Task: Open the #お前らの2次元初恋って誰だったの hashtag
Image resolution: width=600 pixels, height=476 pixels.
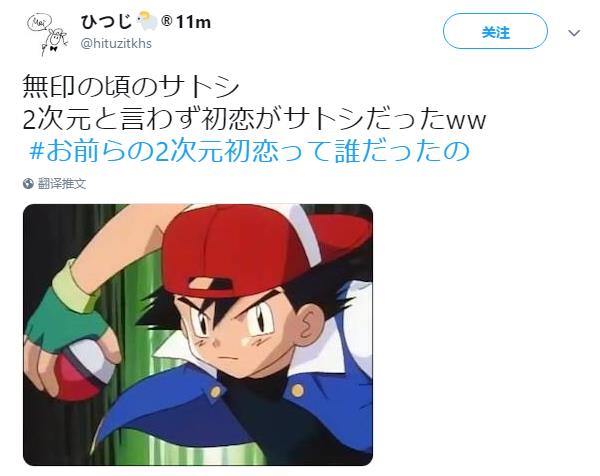Action: (249, 152)
